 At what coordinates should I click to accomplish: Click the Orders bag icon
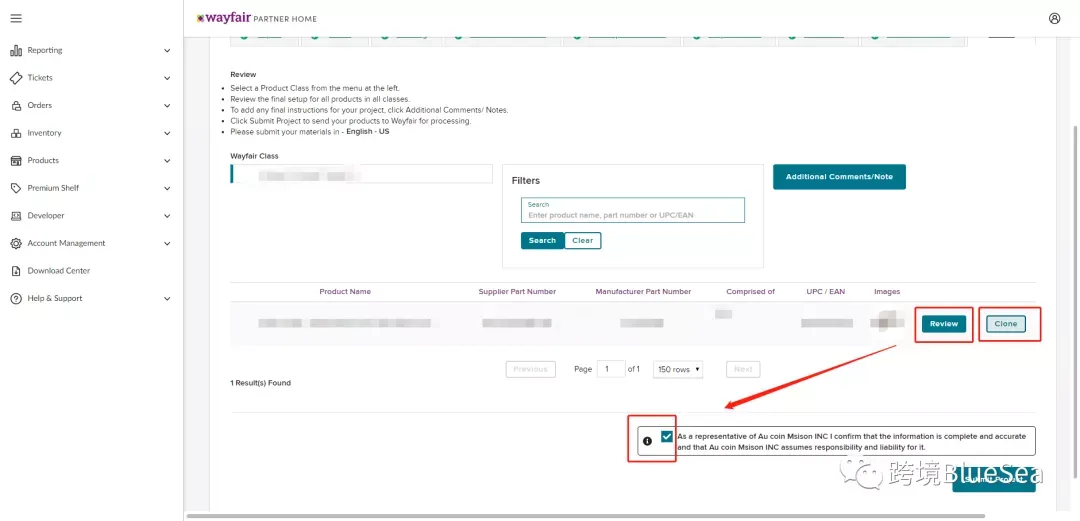(x=16, y=105)
